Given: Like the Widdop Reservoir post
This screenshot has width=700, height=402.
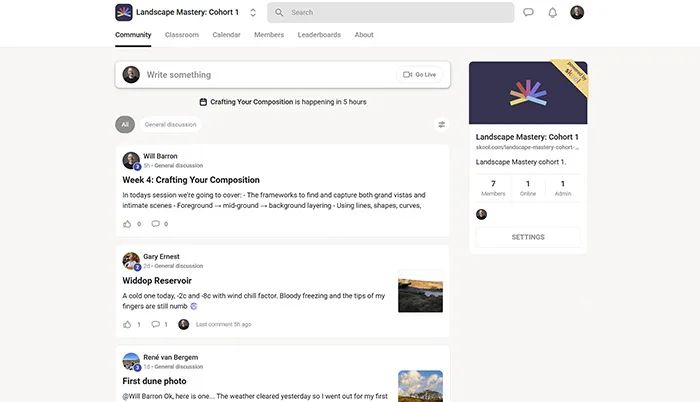Looking at the screenshot, I should point(127,324).
